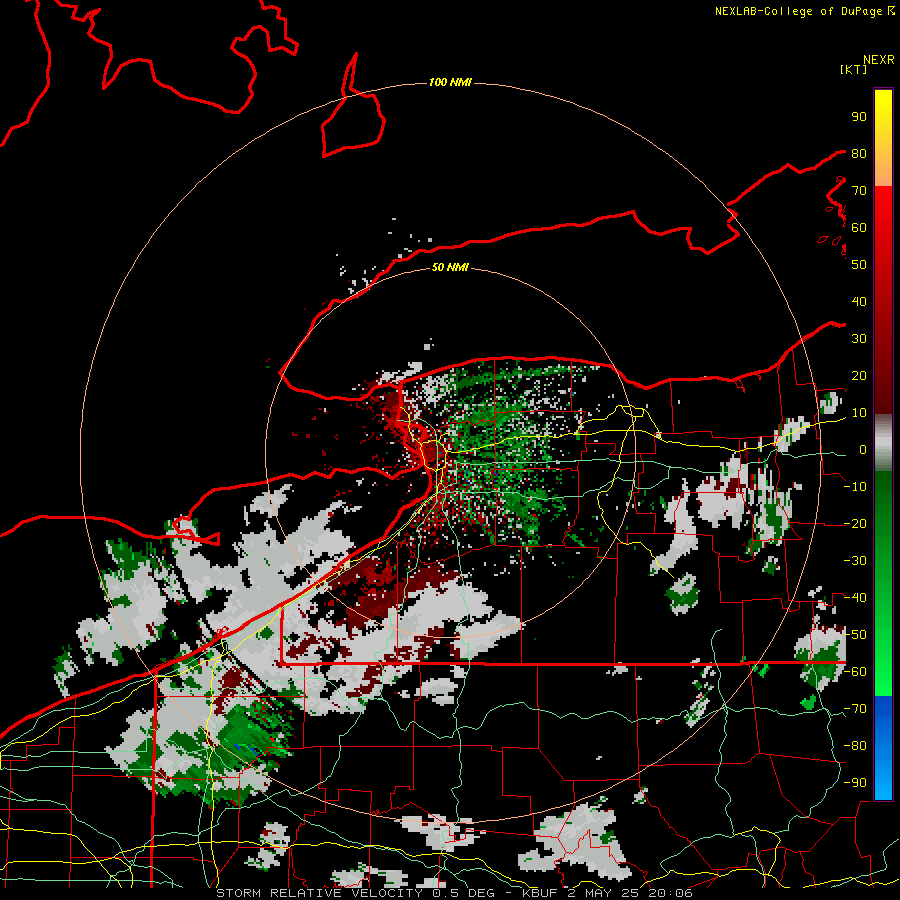Click the [KT] units label above the color bar
This screenshot has width=900, height=900.
pyautogui.click(x=853, y=69)
